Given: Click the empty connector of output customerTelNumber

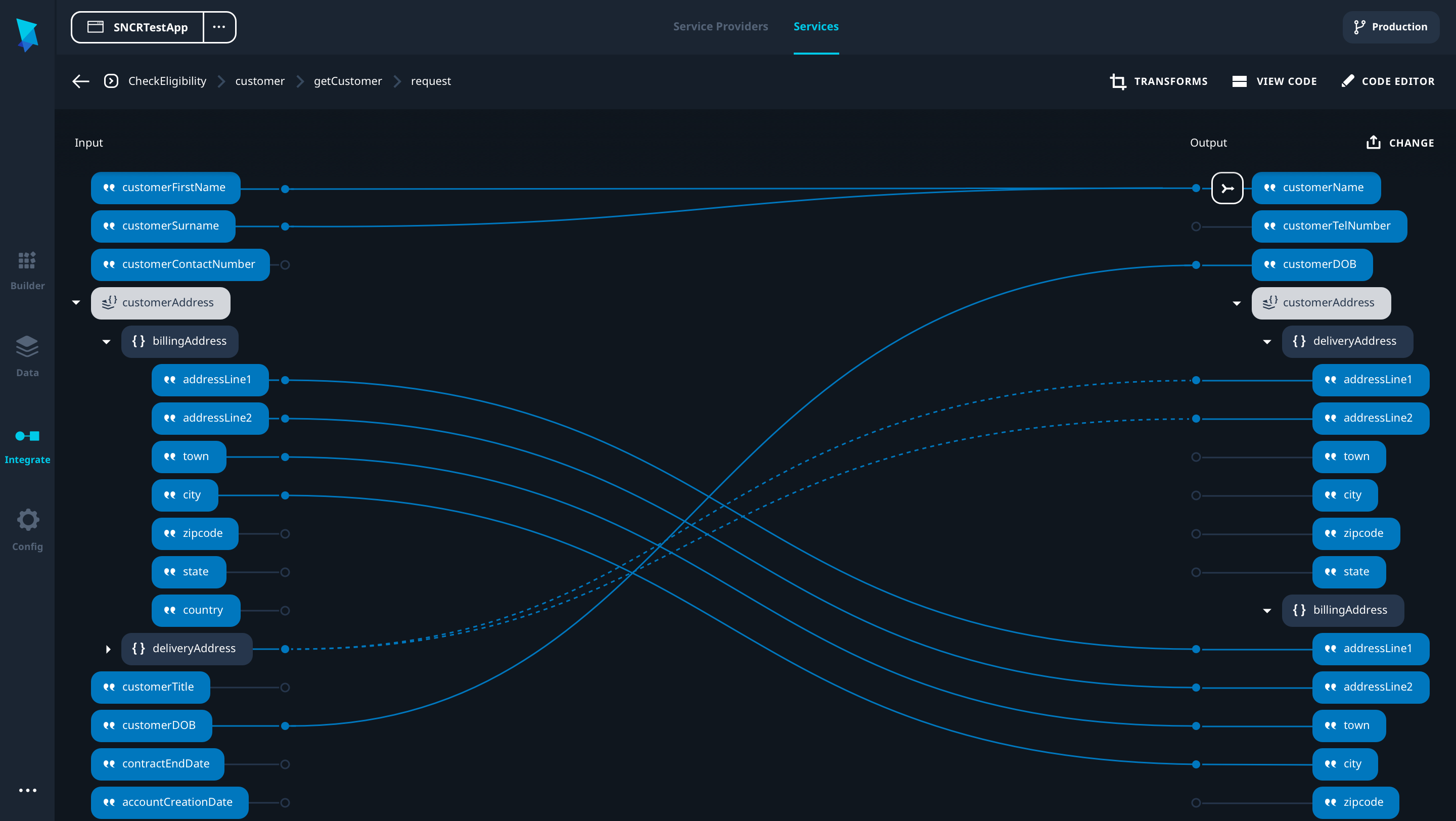Looking at the screenshot, I should 1196,226.
